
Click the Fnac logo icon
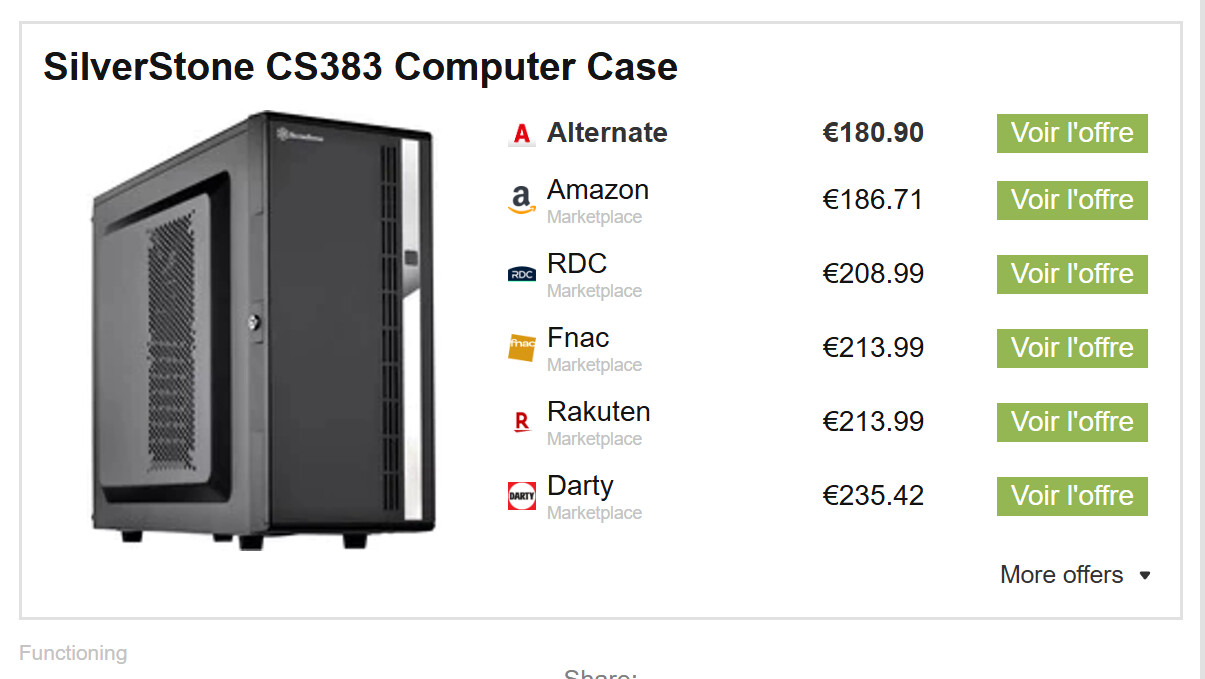pyautogui.click(x=521, y=347)
